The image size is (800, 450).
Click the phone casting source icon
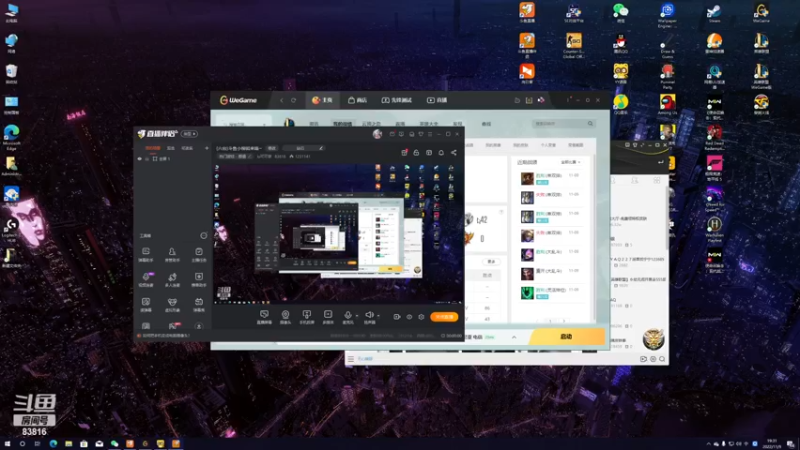[307, 317]
